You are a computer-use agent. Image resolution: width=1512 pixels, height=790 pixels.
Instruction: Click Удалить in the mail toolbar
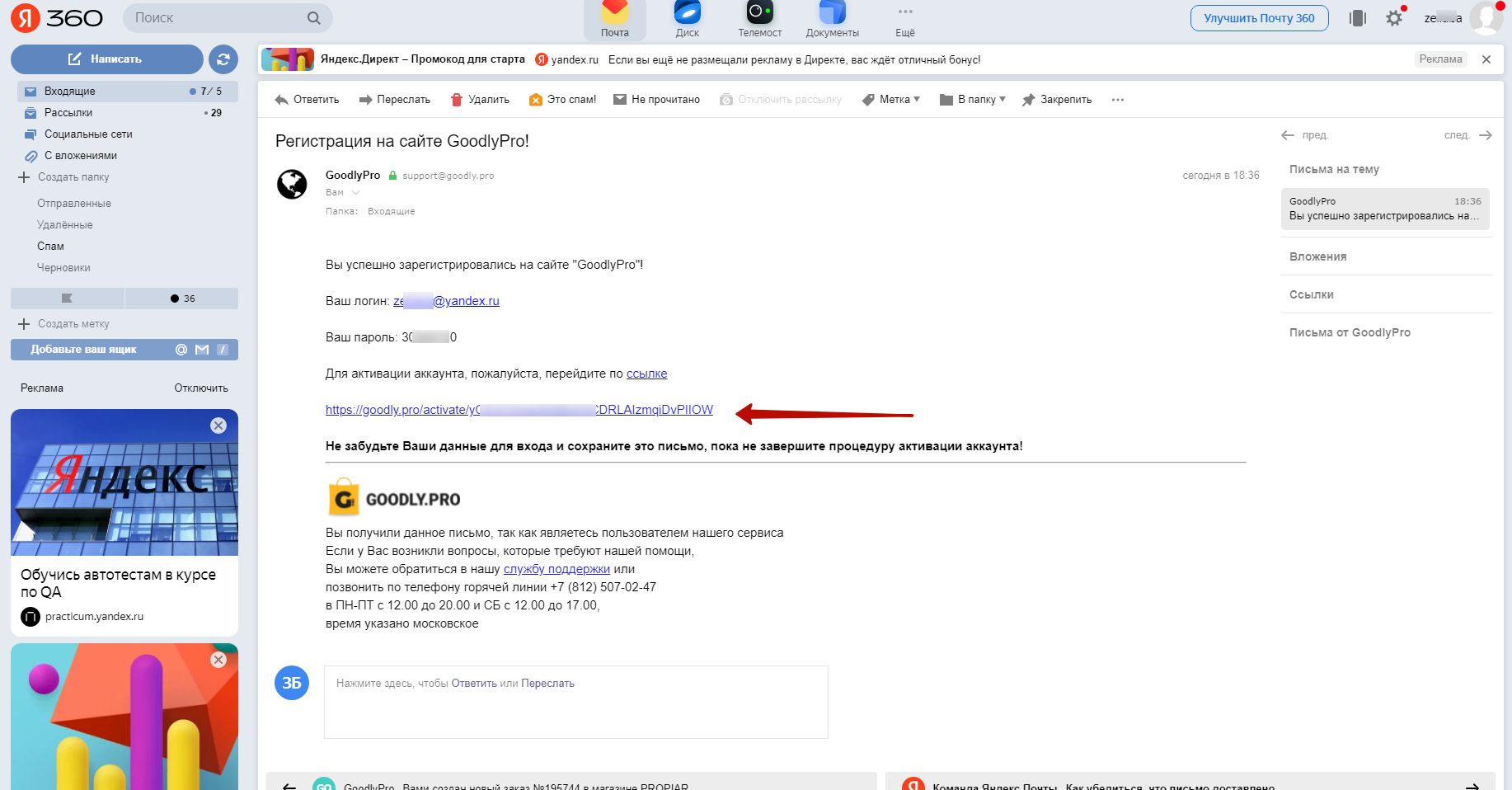tap(480, 100)
